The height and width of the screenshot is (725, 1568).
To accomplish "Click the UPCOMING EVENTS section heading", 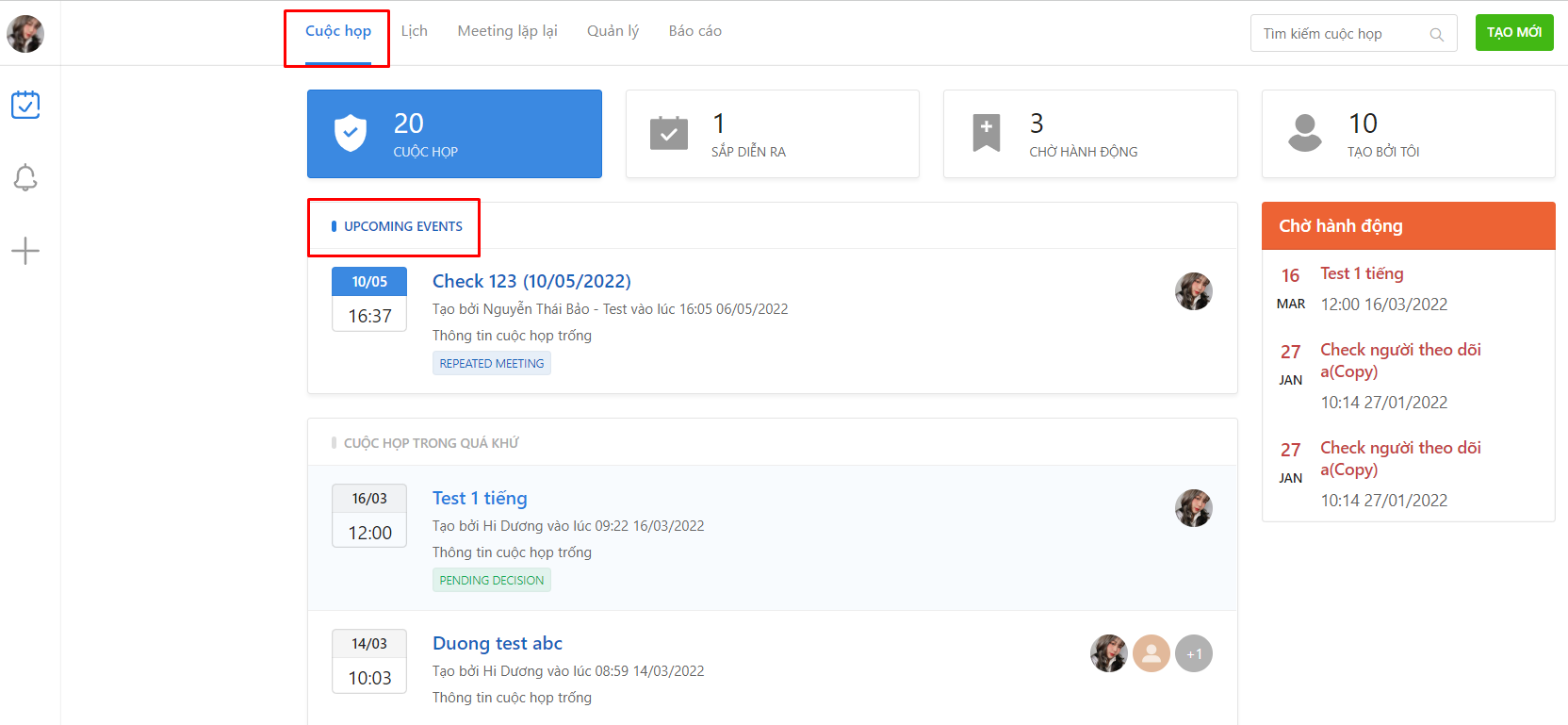I will click(x=403, y=226).
